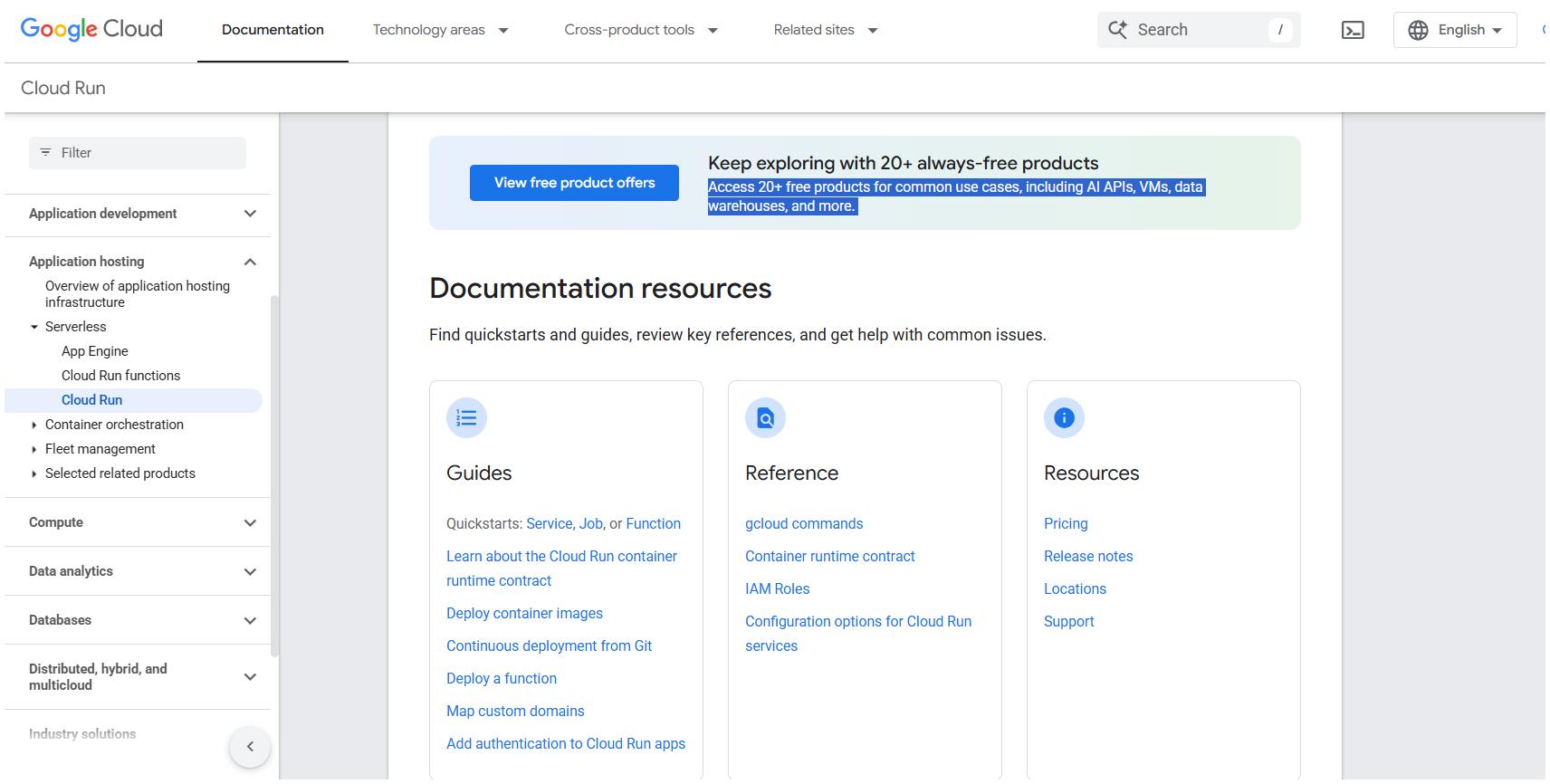This screenshot has width=1550, height=784.
Task: Open the Service quickstart link
Action: point(550,523)
